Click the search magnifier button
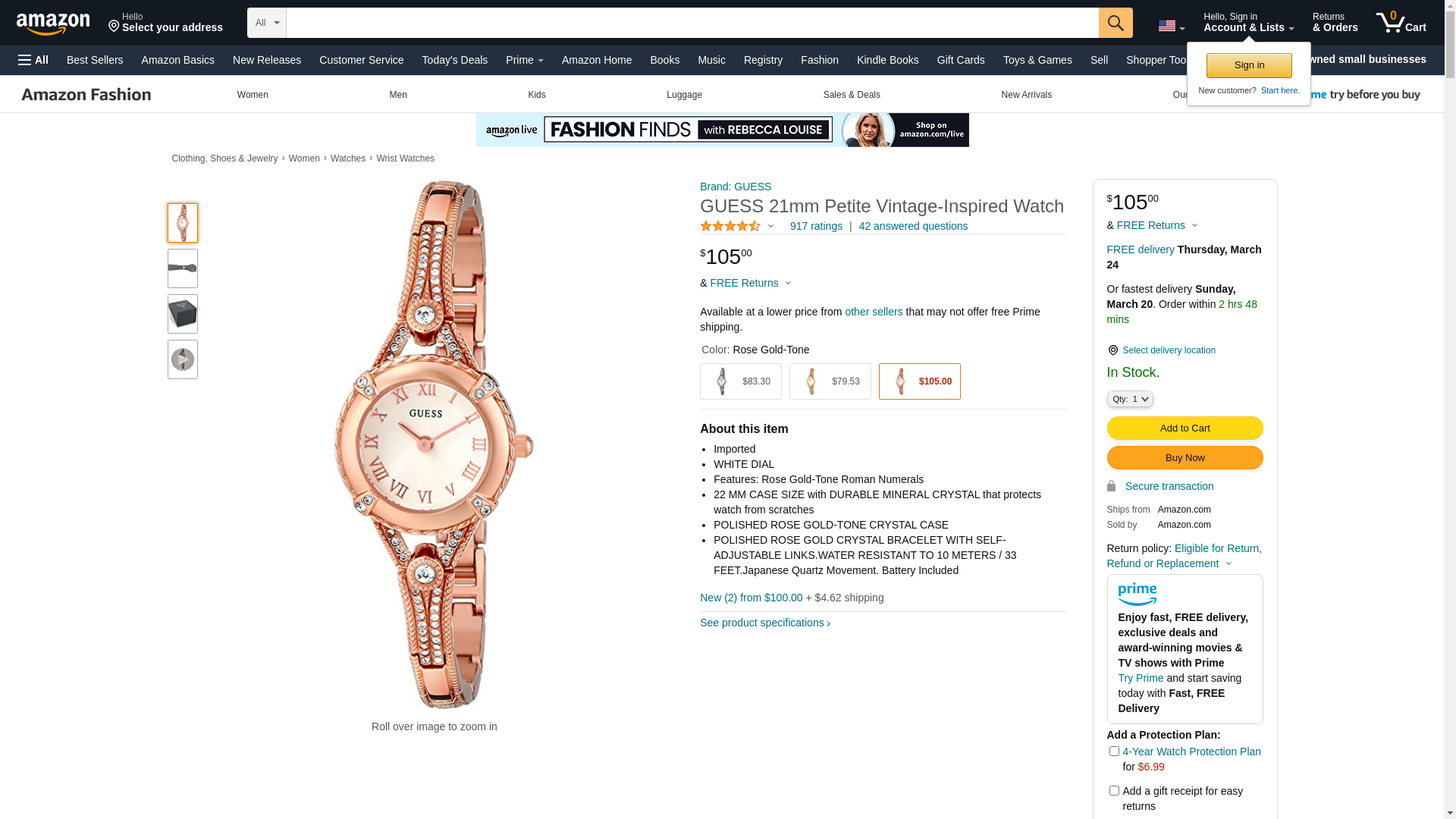This screenshot has width=1456, height=819. point(1116,23)
